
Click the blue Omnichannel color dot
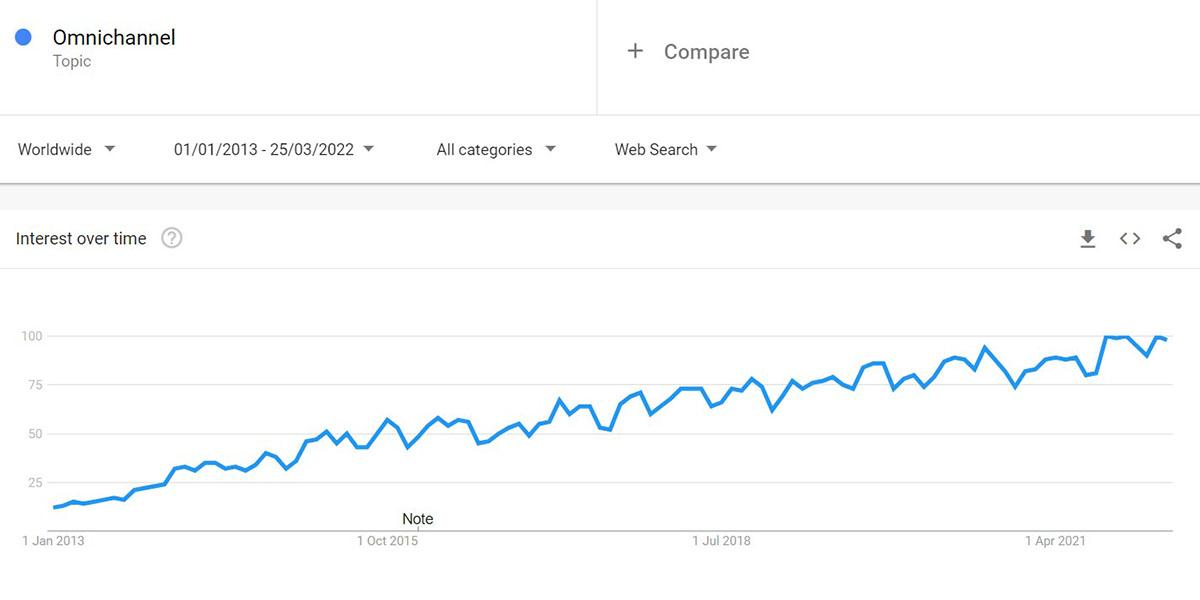point(23,37)
